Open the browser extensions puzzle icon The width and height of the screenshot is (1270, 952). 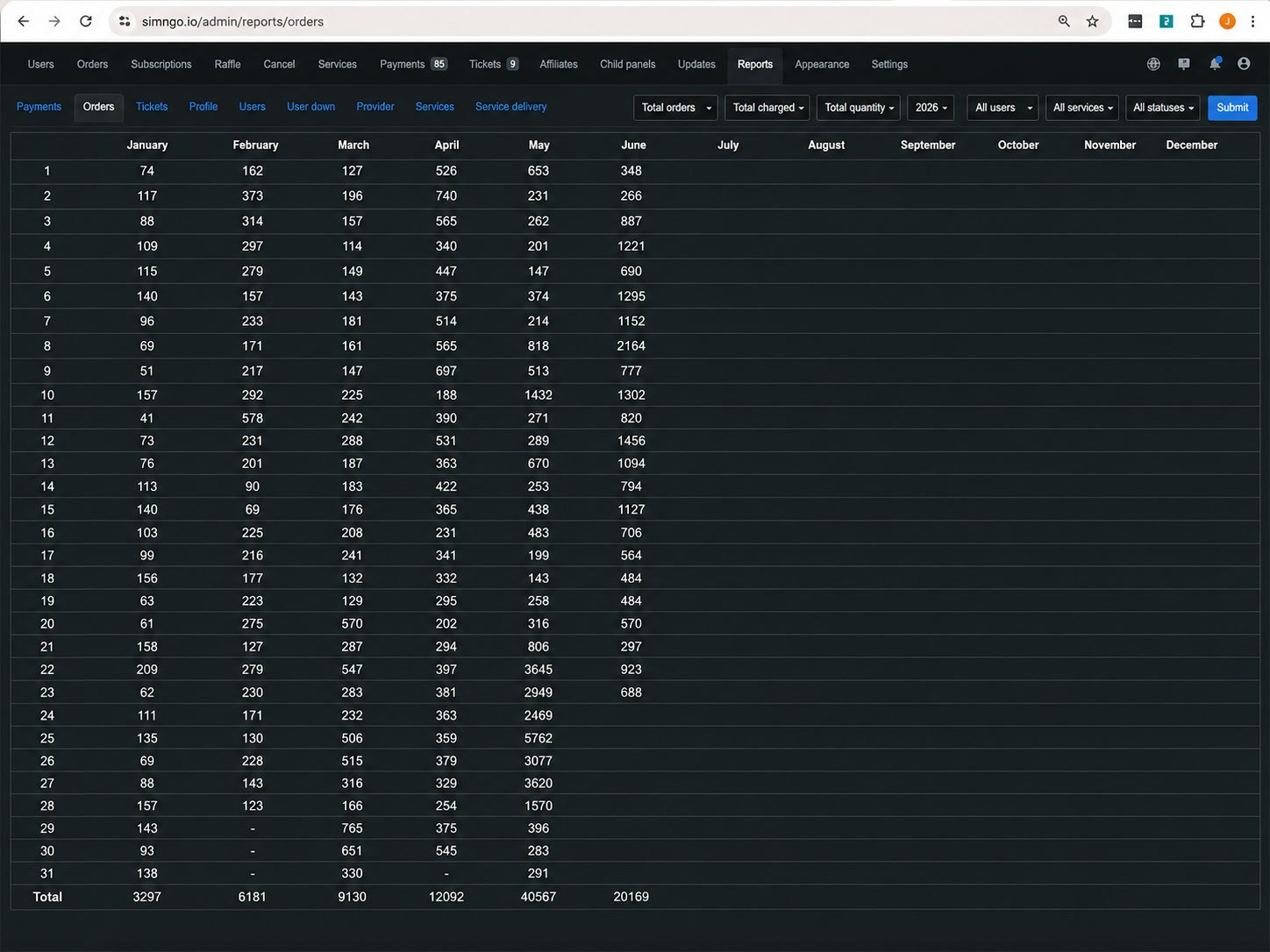point(1197,21)
